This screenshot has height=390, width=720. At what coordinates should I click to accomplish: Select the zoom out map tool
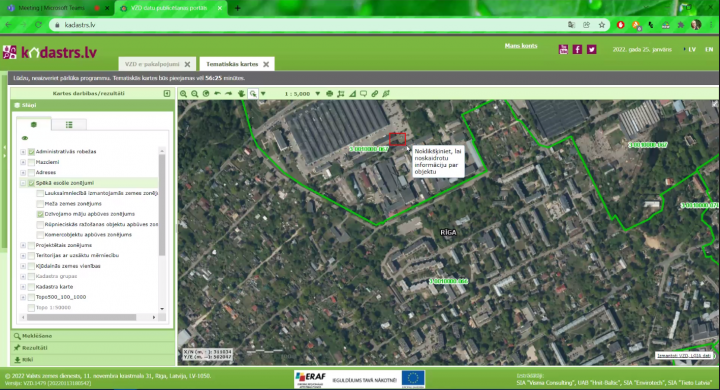[195, 94]
